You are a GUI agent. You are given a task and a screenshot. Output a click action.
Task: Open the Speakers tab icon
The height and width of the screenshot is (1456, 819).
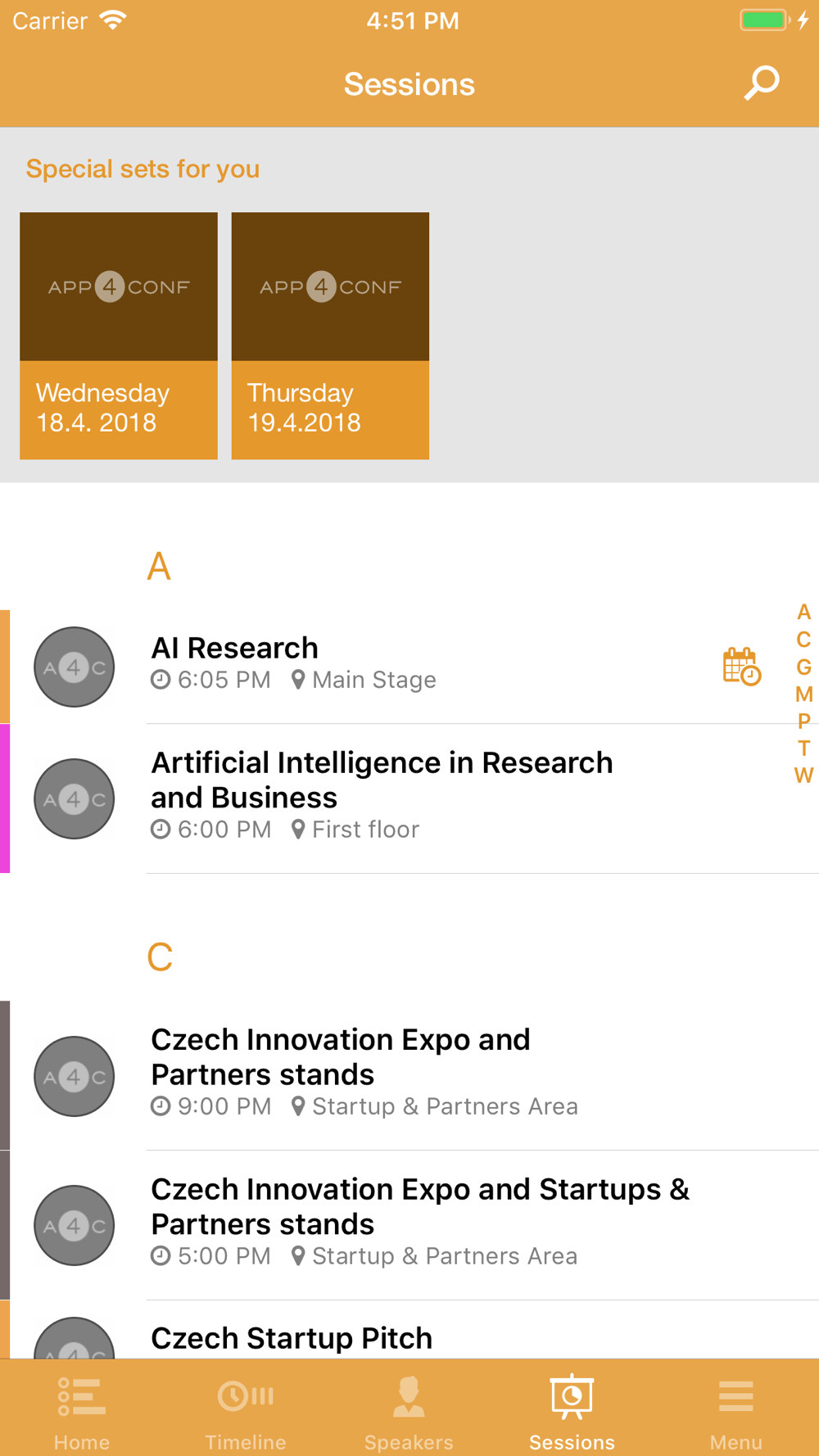pos(409,1396)
